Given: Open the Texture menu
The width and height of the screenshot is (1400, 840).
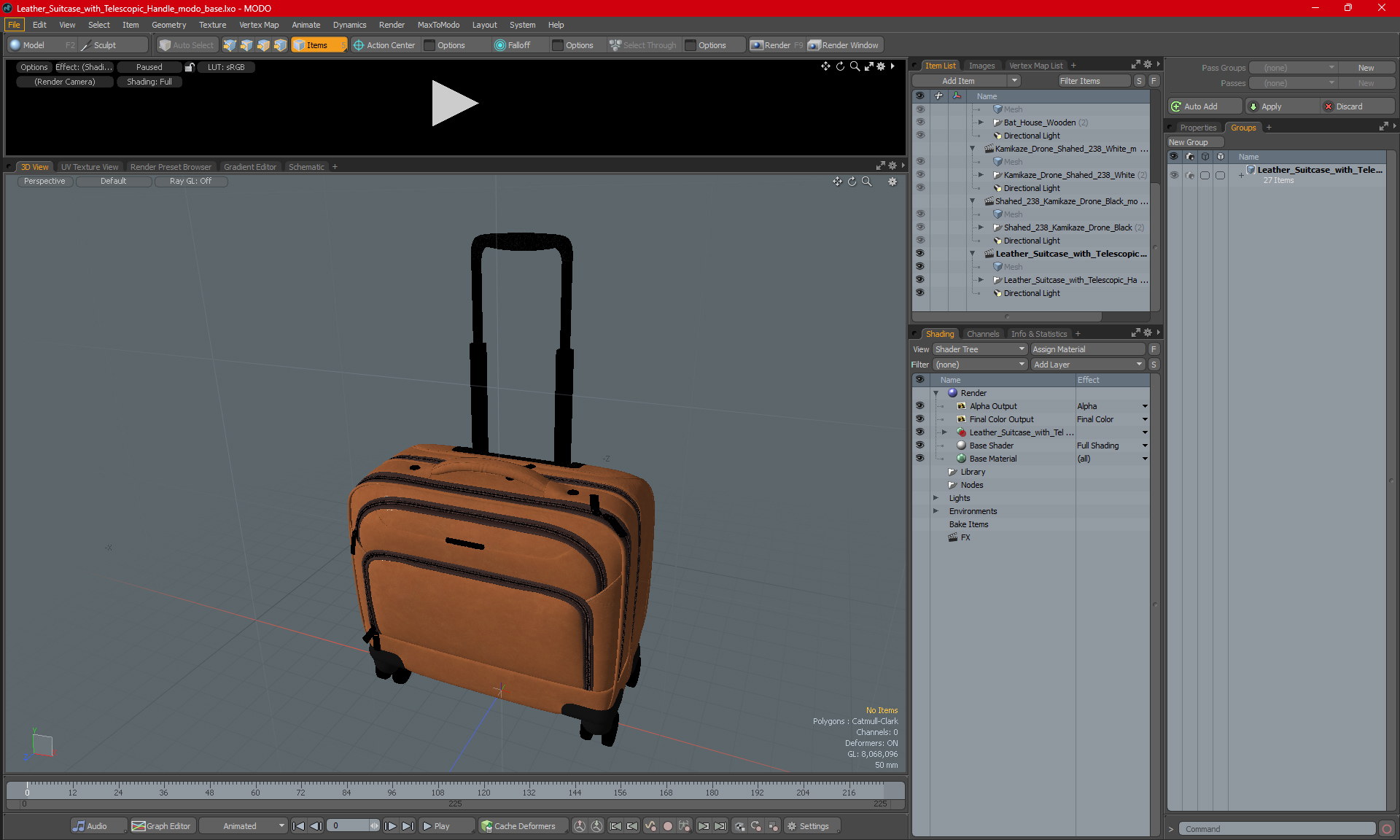Looking at the screenshot, I should point(212,25).
